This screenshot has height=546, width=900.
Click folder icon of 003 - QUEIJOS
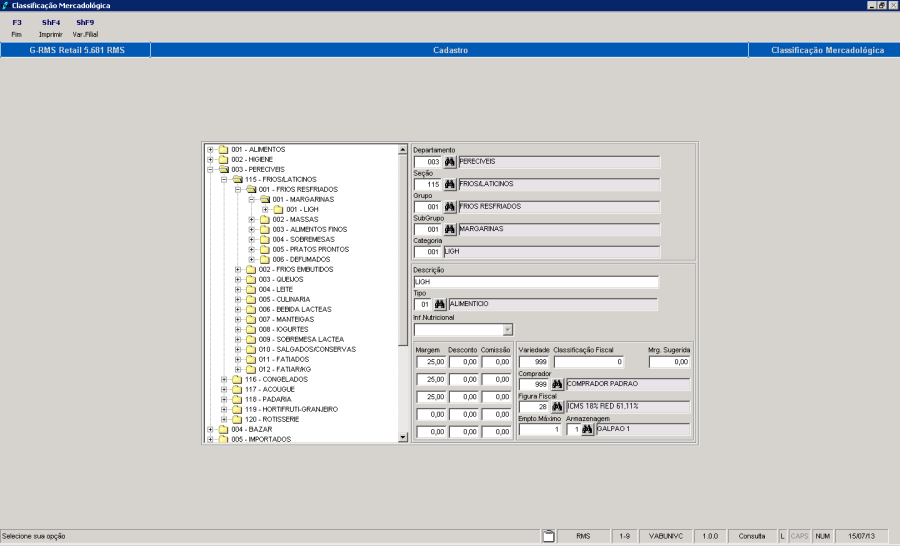point(251,280)
